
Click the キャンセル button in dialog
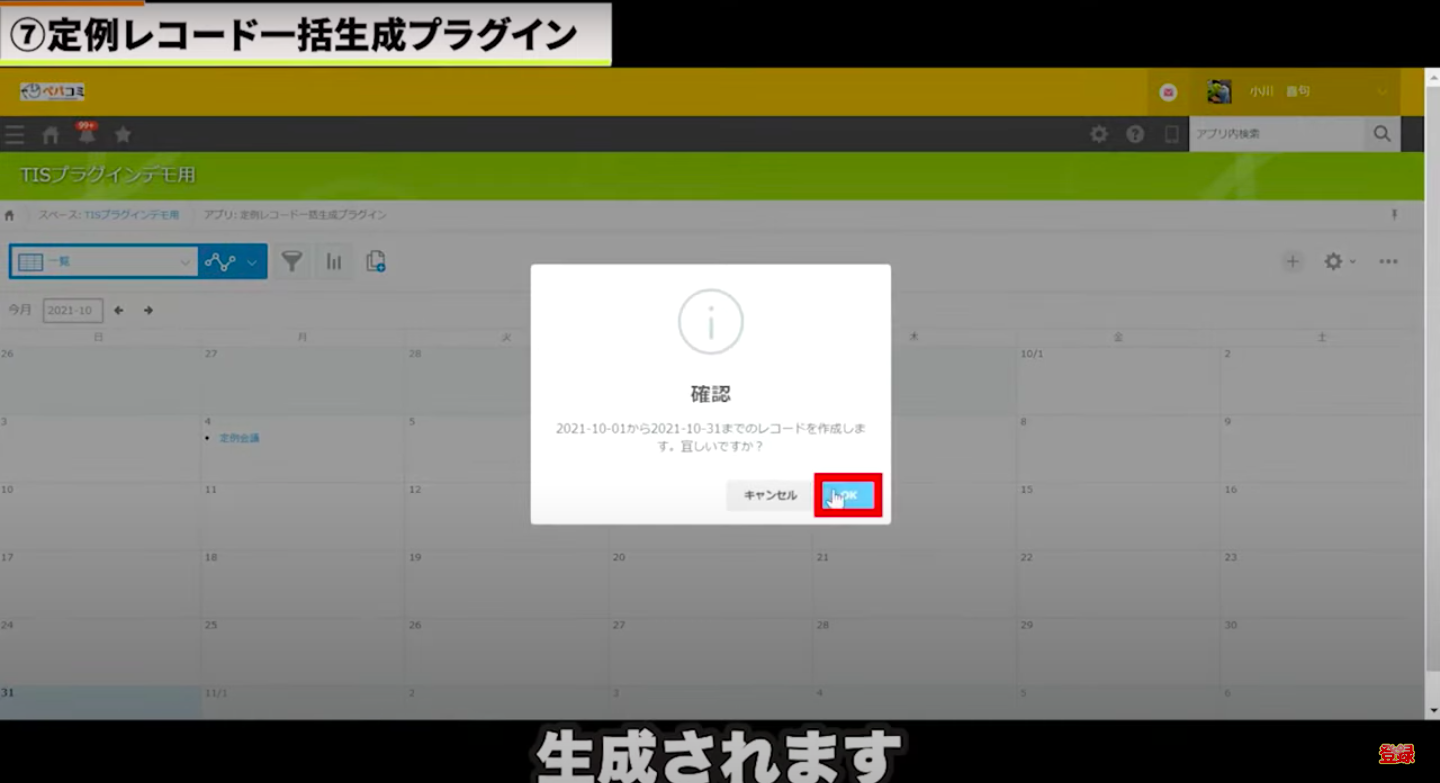tap(769, 496)
